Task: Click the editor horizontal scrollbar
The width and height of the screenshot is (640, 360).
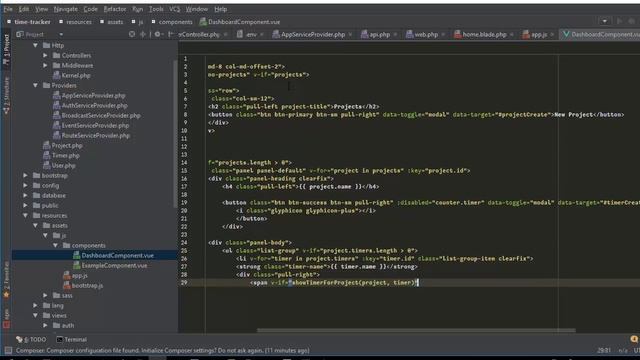Action: pyautogui.click(x=416, y=331)
